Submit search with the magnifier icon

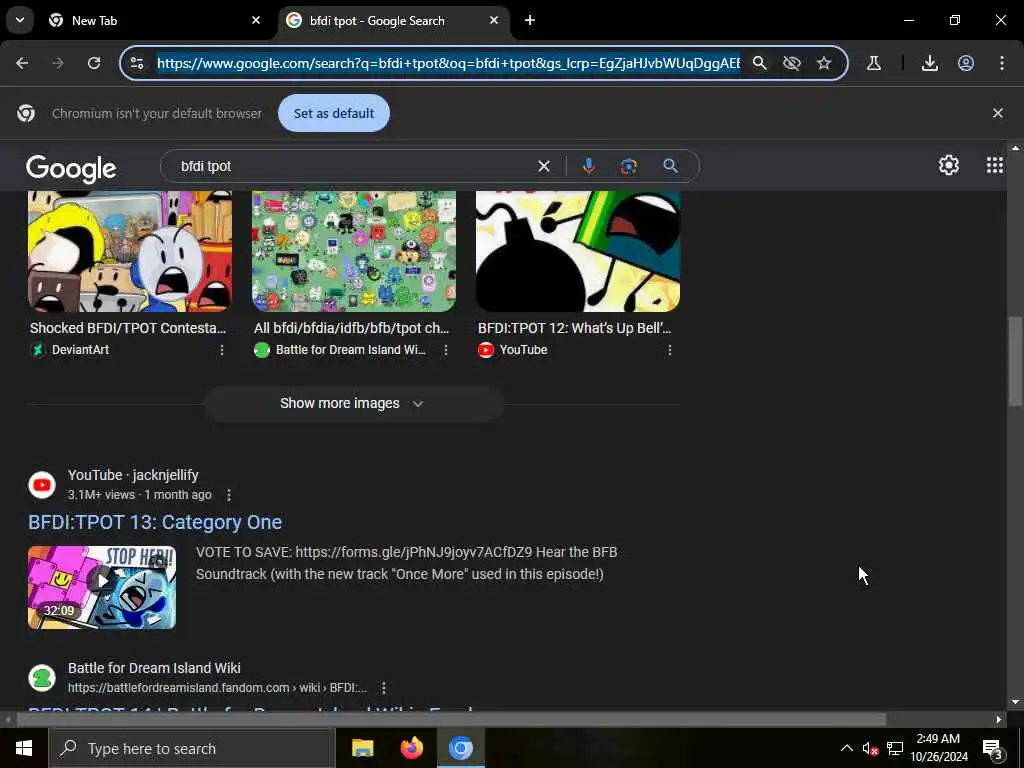coord(670,166)
